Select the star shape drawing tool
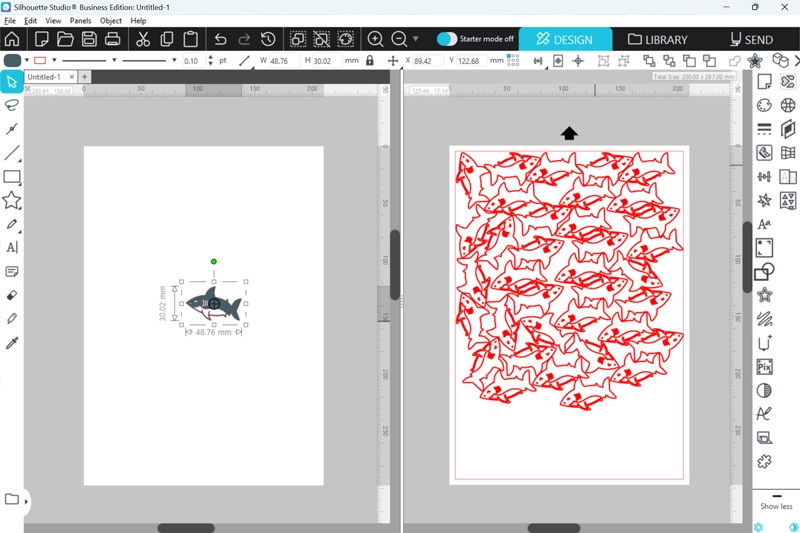Image resolution: width=800 pixels, height=533 pixels. point(12,201)
